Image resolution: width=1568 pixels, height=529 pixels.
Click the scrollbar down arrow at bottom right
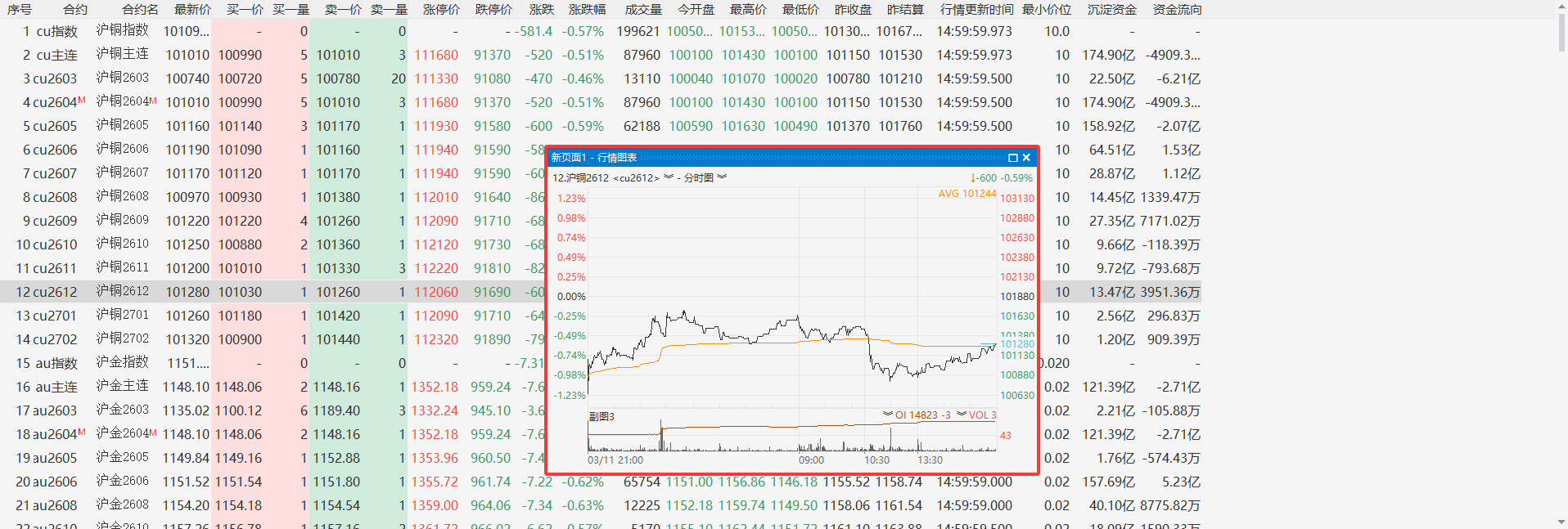point(1561,522)
